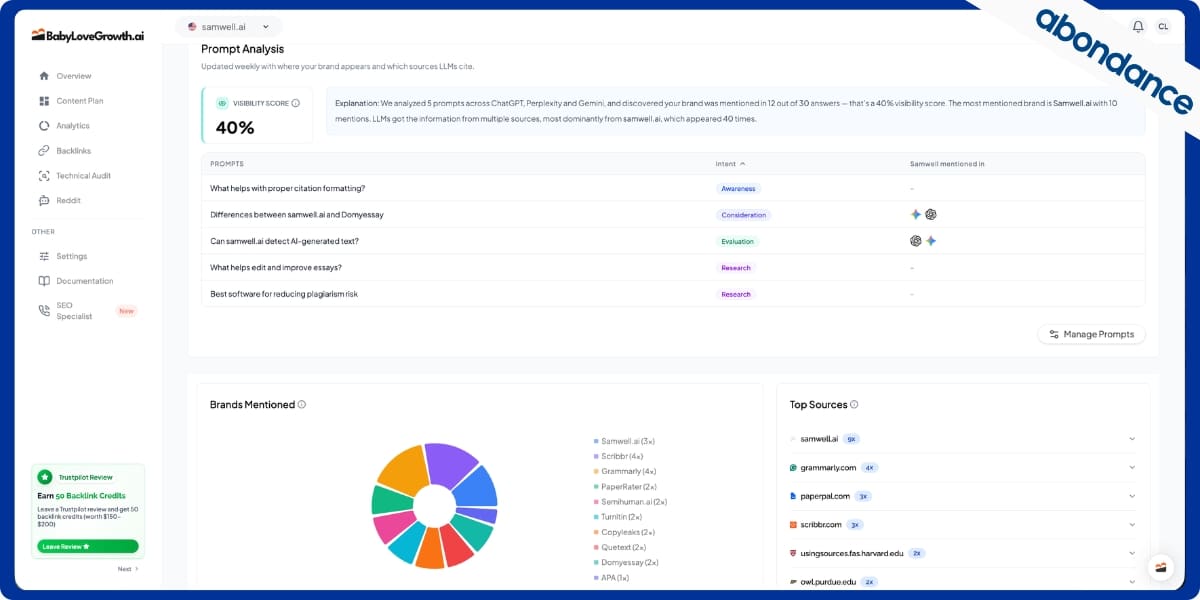Click the eye icon in Visibility Score card

(222, 103)
